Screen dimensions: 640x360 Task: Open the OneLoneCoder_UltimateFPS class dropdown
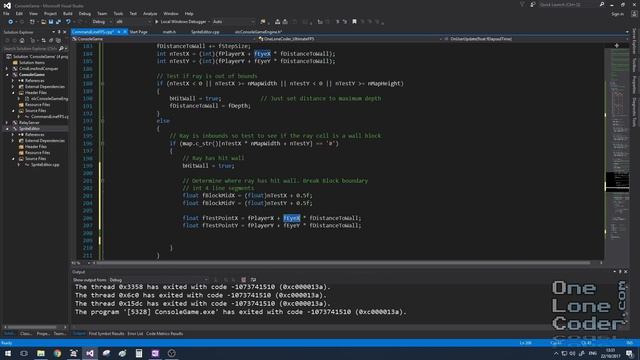(x=351, y=39)
